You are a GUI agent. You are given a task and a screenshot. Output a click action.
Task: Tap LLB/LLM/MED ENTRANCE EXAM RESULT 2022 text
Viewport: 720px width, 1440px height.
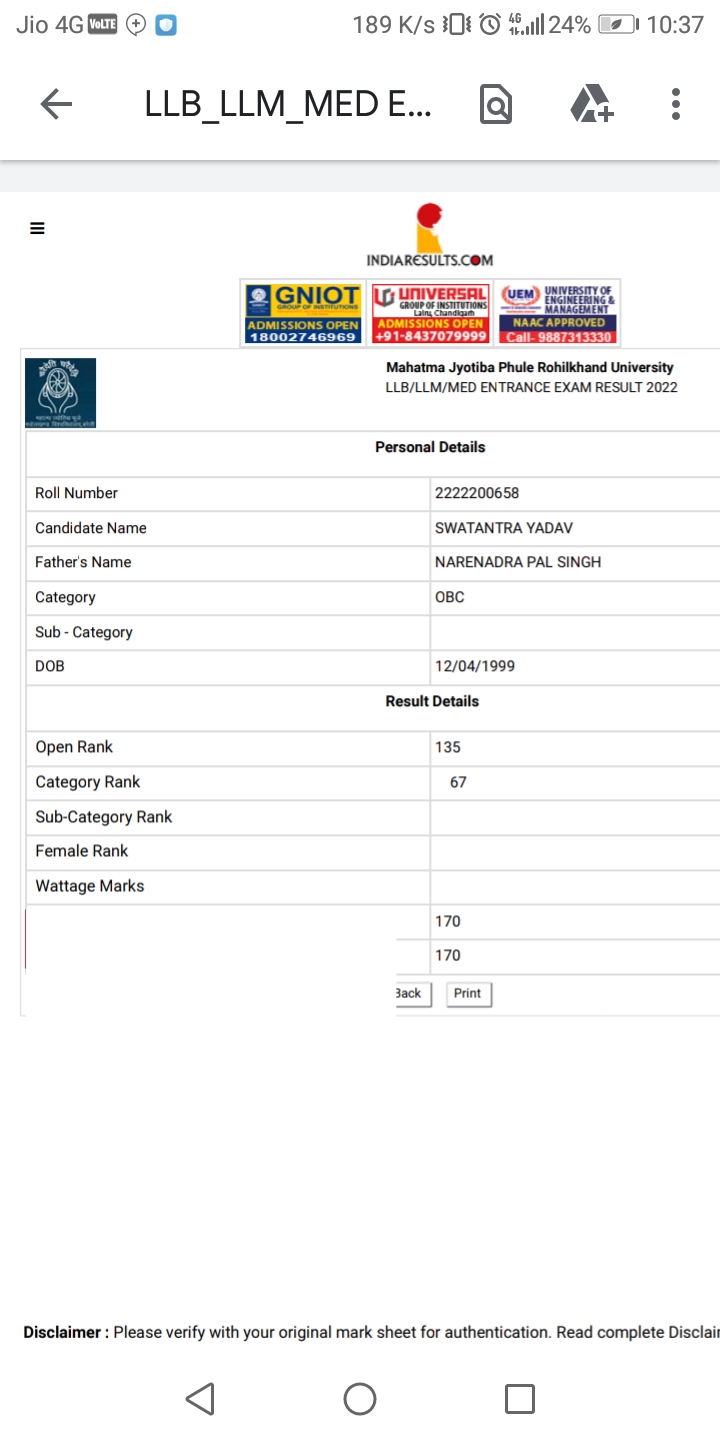531,387
